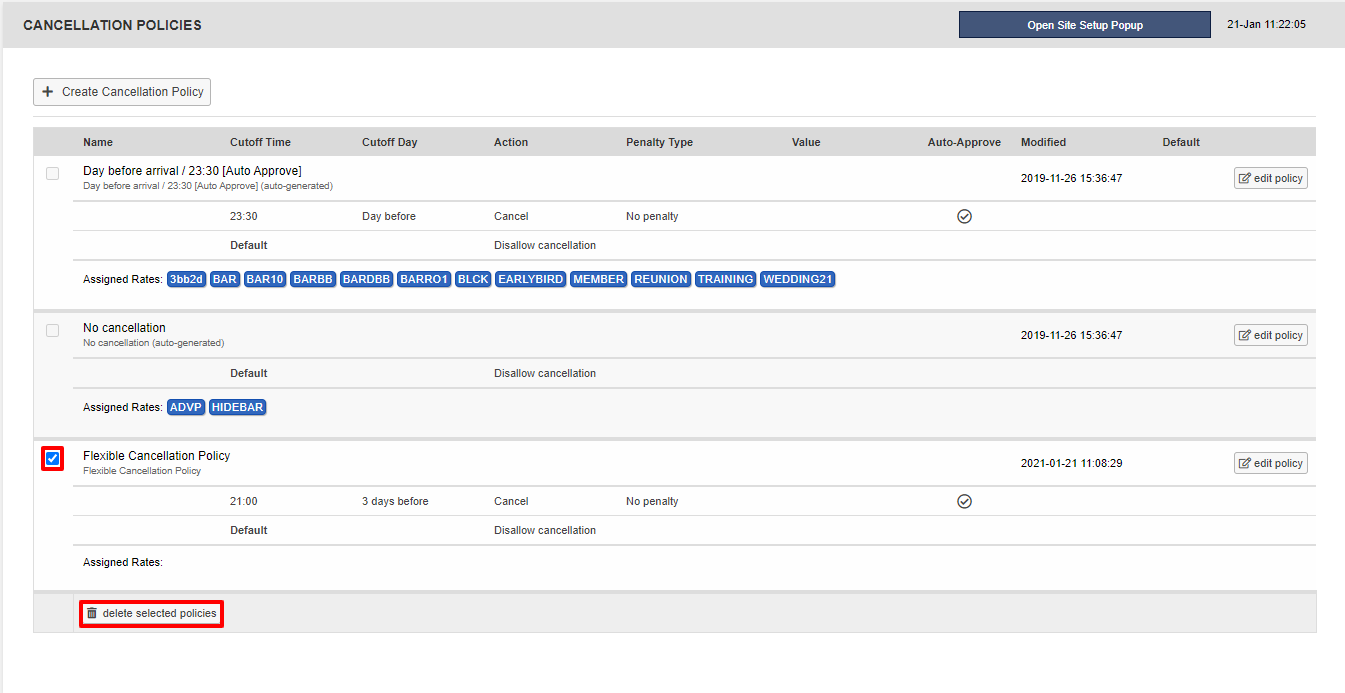
Task: Click the auto-approve checkmark in 23:30 row
Action: pyautogui.click(x=964, y=216)
